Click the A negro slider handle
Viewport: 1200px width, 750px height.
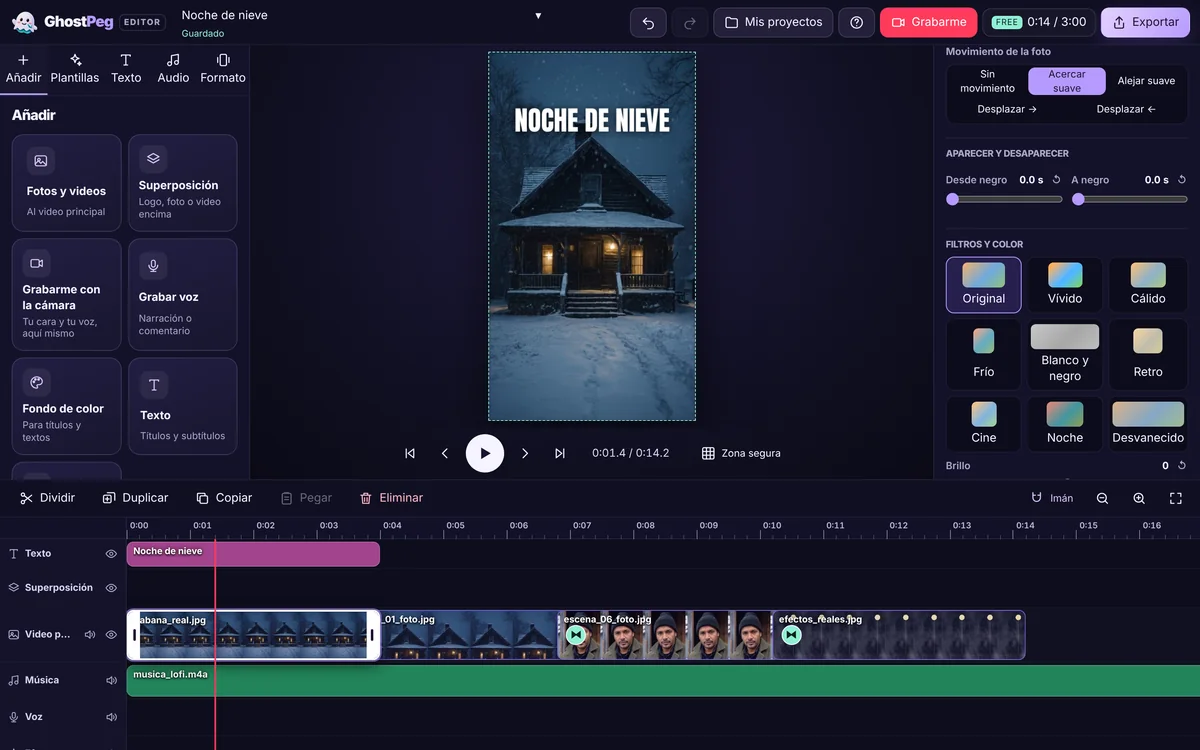tap(1078, 199)
